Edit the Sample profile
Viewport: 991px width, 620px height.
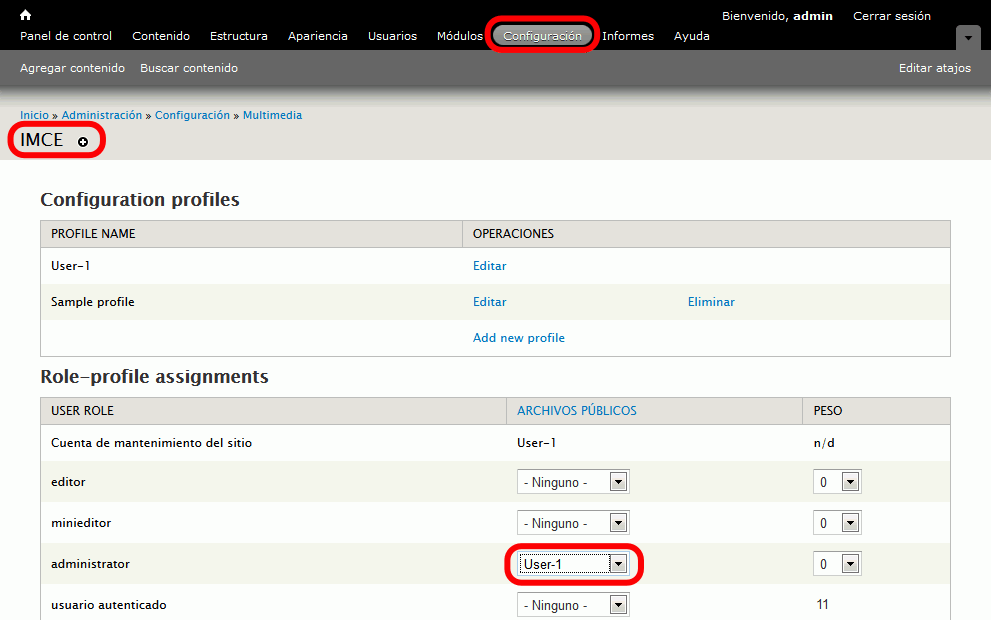490,302
